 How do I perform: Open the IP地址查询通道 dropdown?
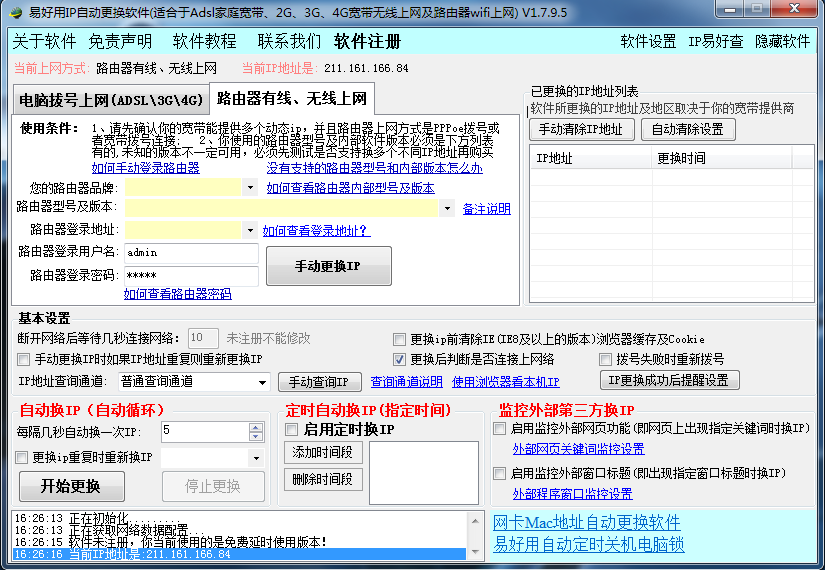[x=263, y=382]
